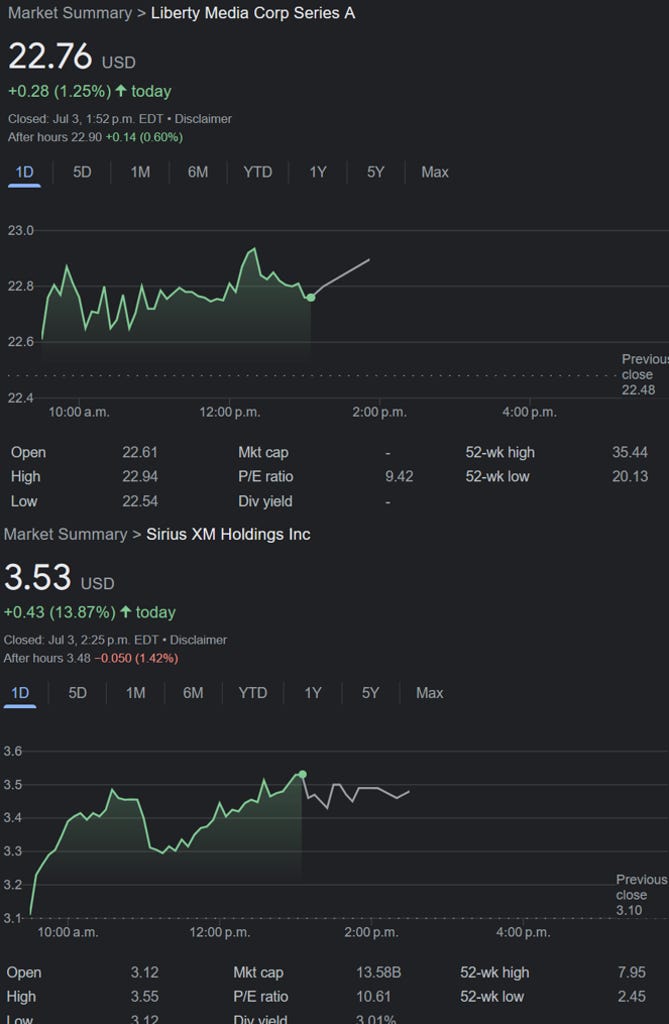Click +0.43 (13.87%) today change text
Image resolution: width=669 pixels, height=1024 pixels.
tap(90, 613)
